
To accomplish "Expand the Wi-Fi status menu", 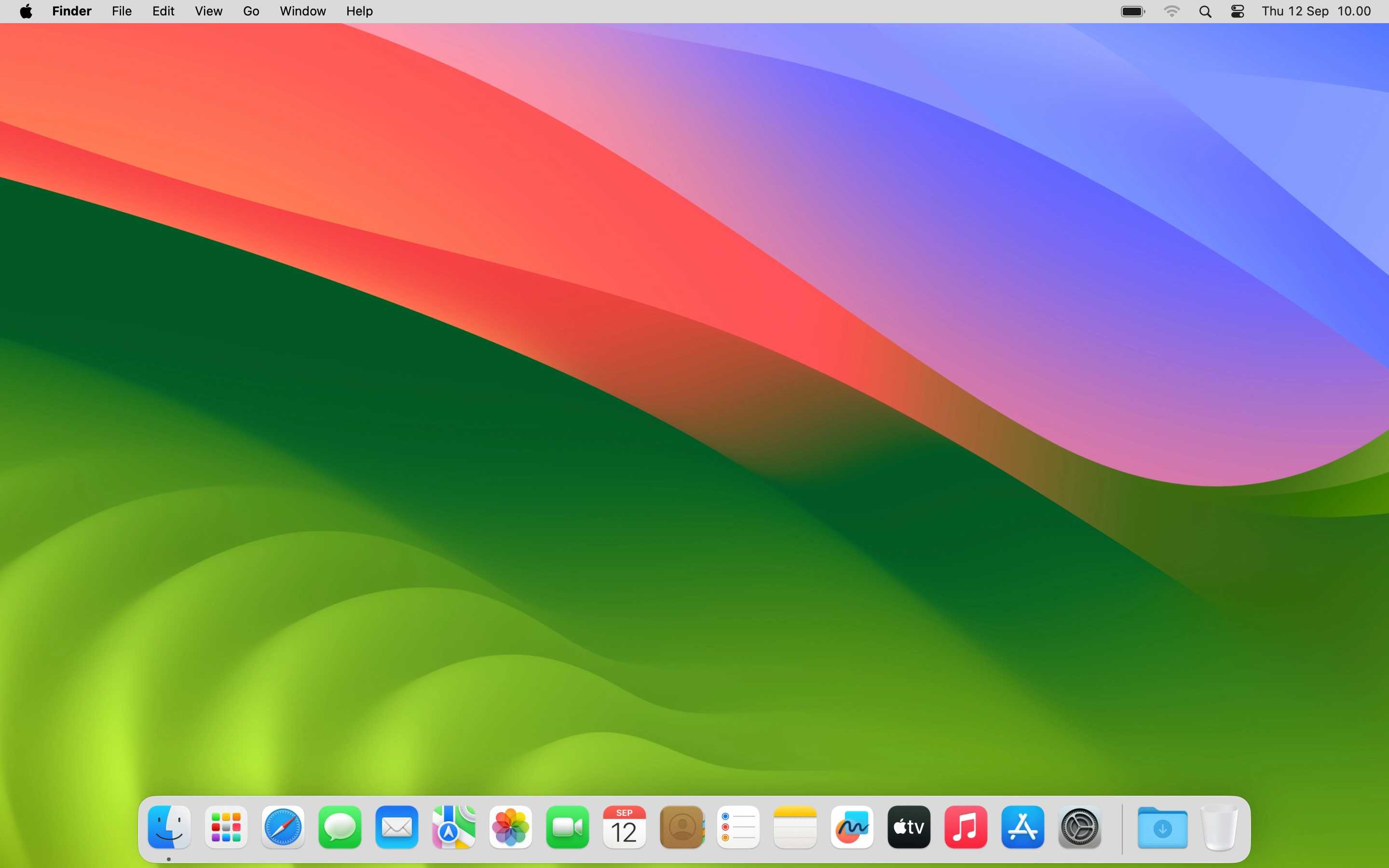I will click(1171, 12).
